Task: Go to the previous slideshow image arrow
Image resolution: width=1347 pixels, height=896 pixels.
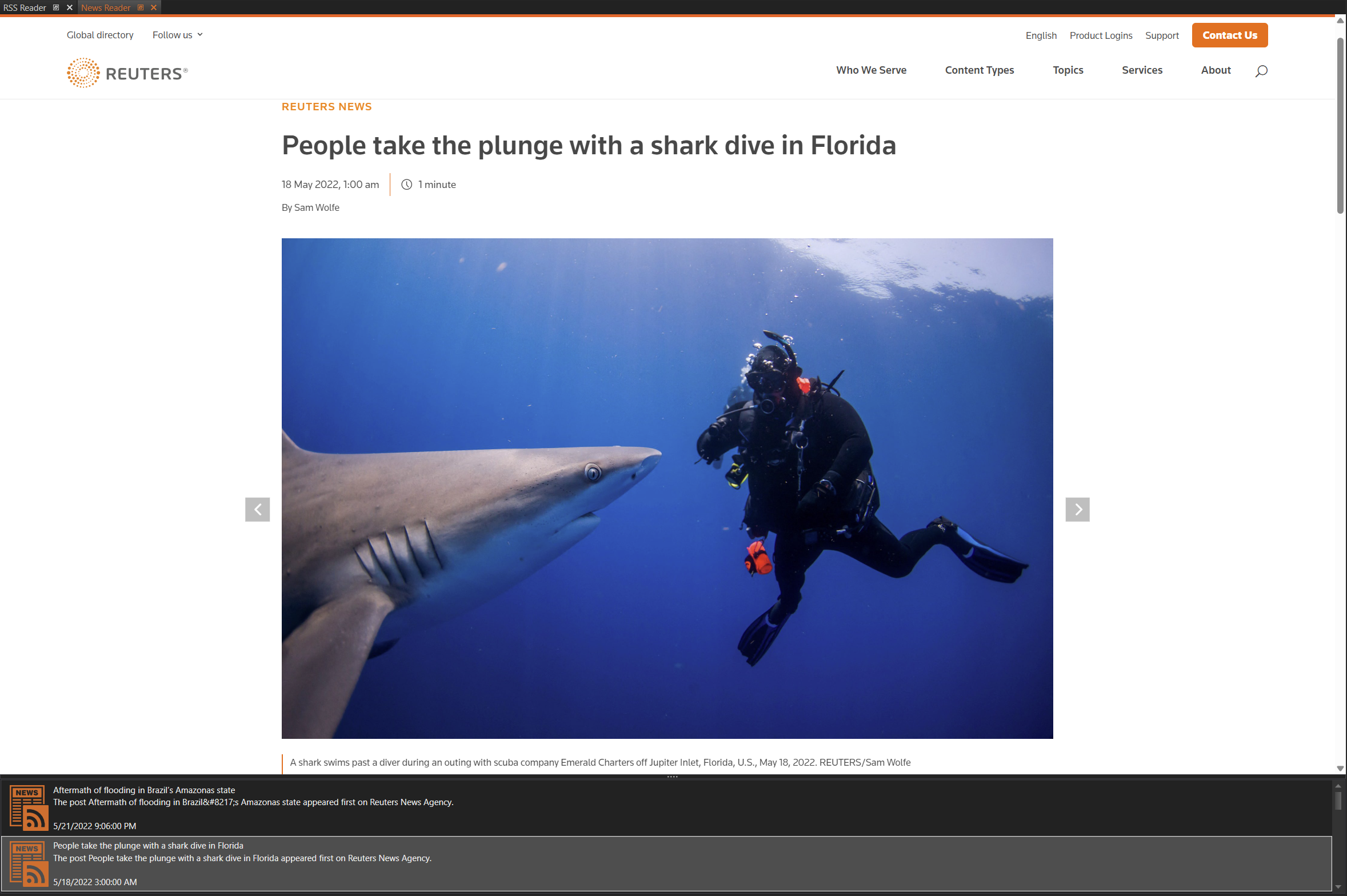Action: [x=257, y=509]
